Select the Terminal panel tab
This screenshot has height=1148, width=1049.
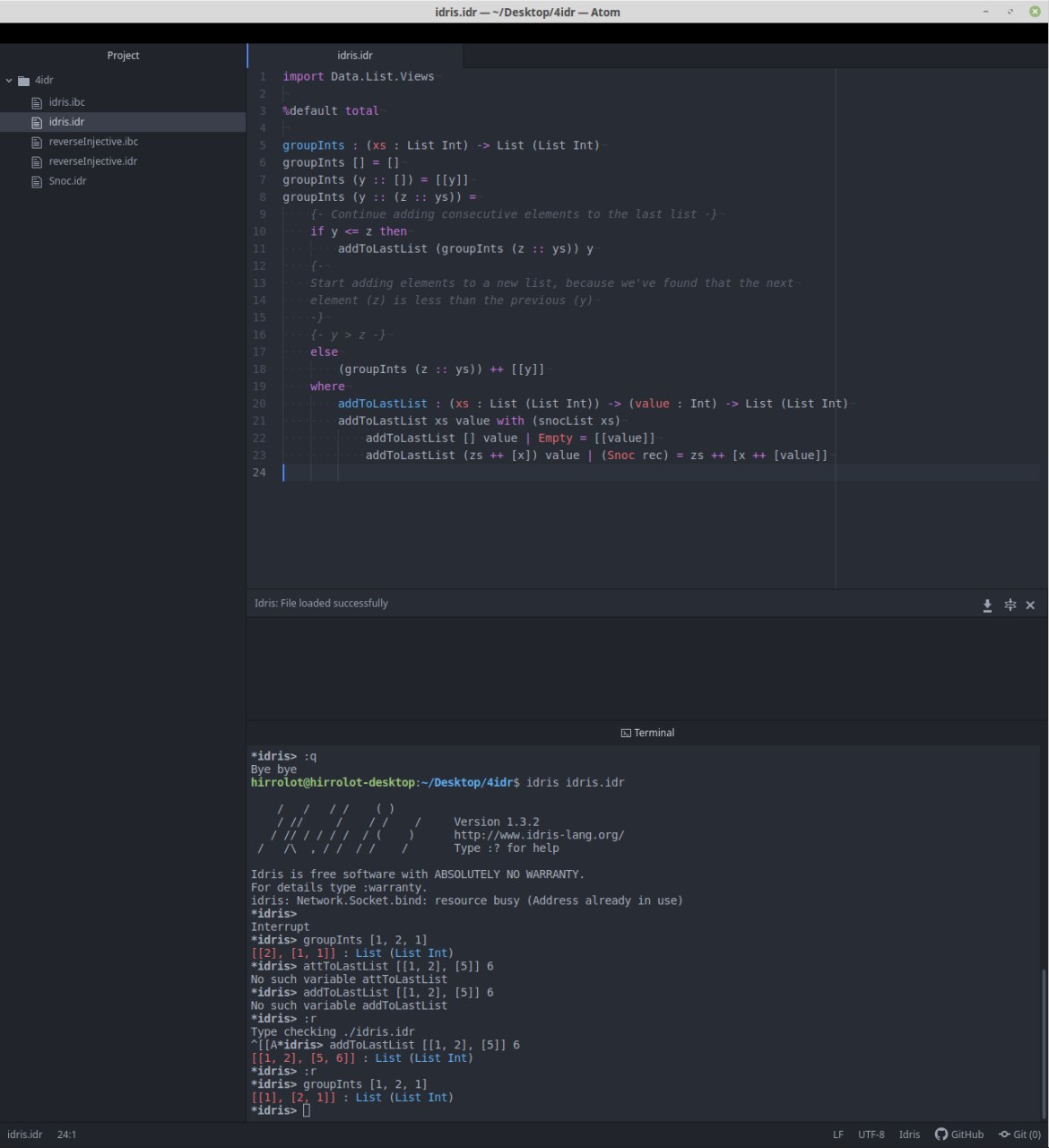[647, 733]
